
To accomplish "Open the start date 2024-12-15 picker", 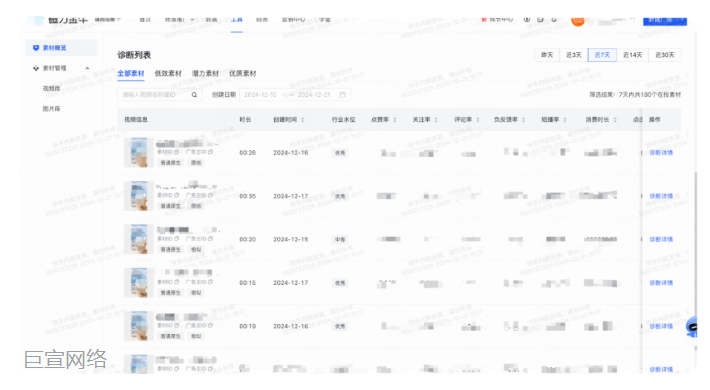I will 260,95.
